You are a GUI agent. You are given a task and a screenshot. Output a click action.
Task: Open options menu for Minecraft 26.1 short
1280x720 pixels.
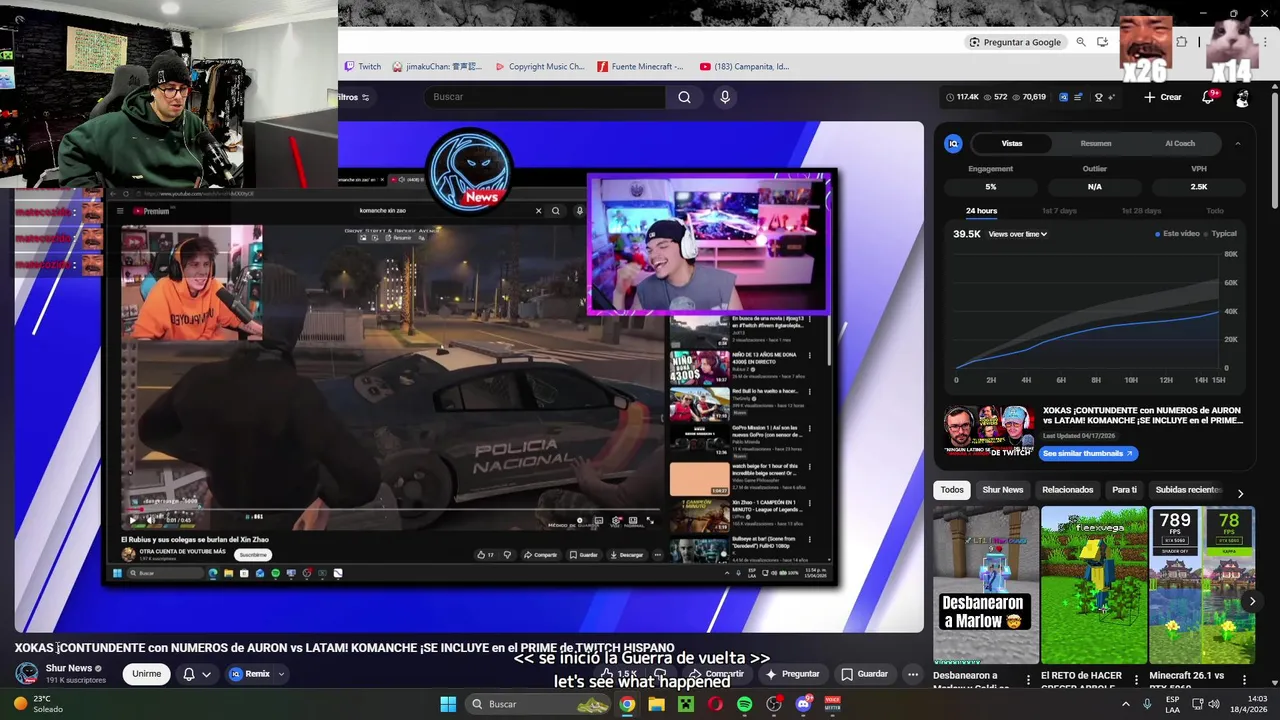pyautogui.click(x=1244, y=680)
